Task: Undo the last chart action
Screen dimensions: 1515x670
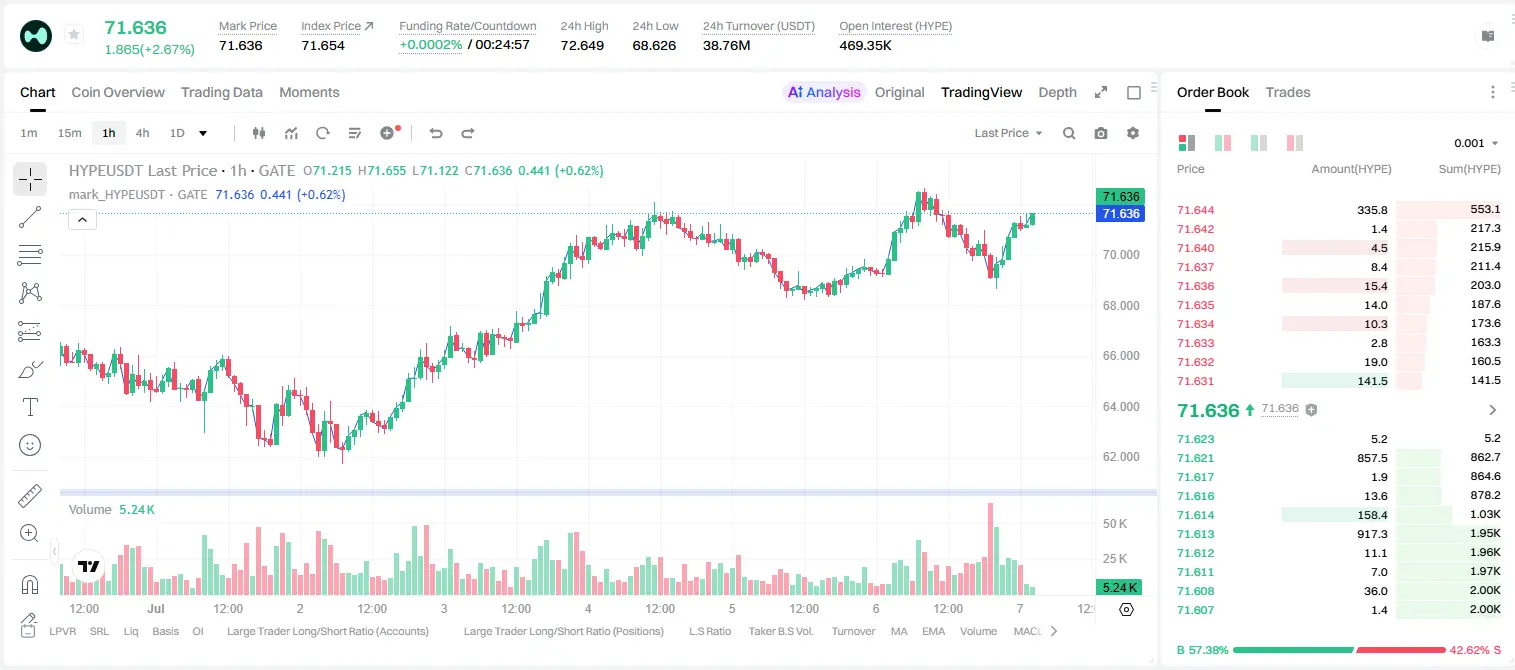Action: point(436,133)
